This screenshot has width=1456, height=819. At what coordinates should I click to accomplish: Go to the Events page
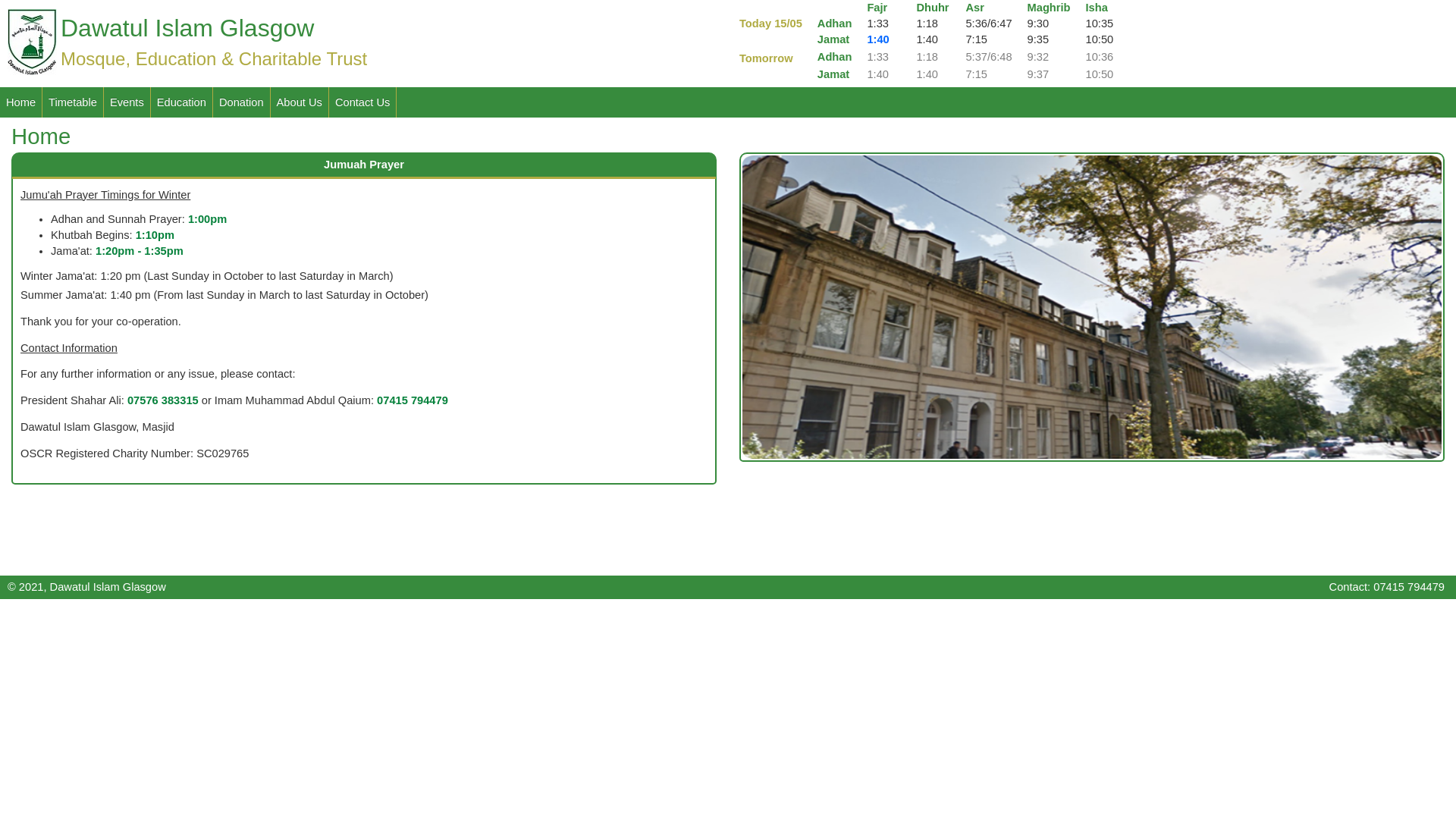(127, 102)
